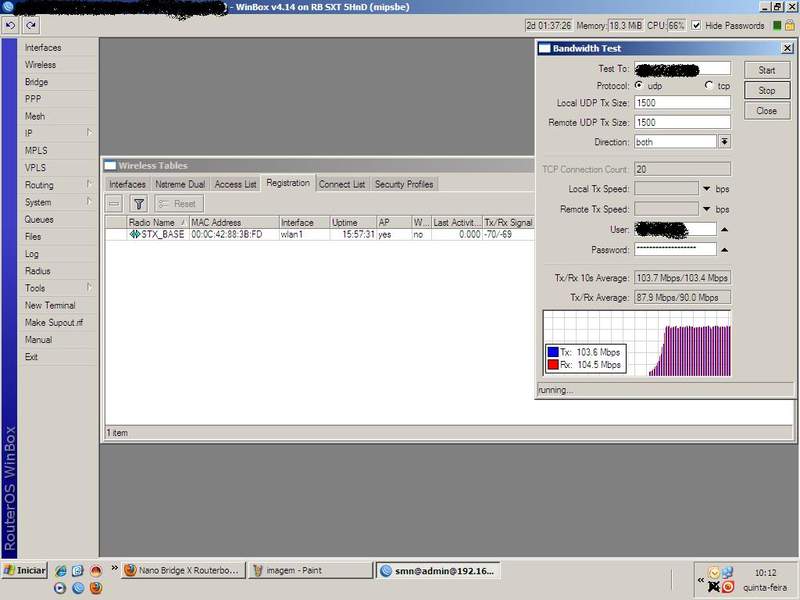Switch to imagem - Paint taskbar window
The width and height of the screenshot is (800, 600).
pyautogui.click(x=310, y=570)
